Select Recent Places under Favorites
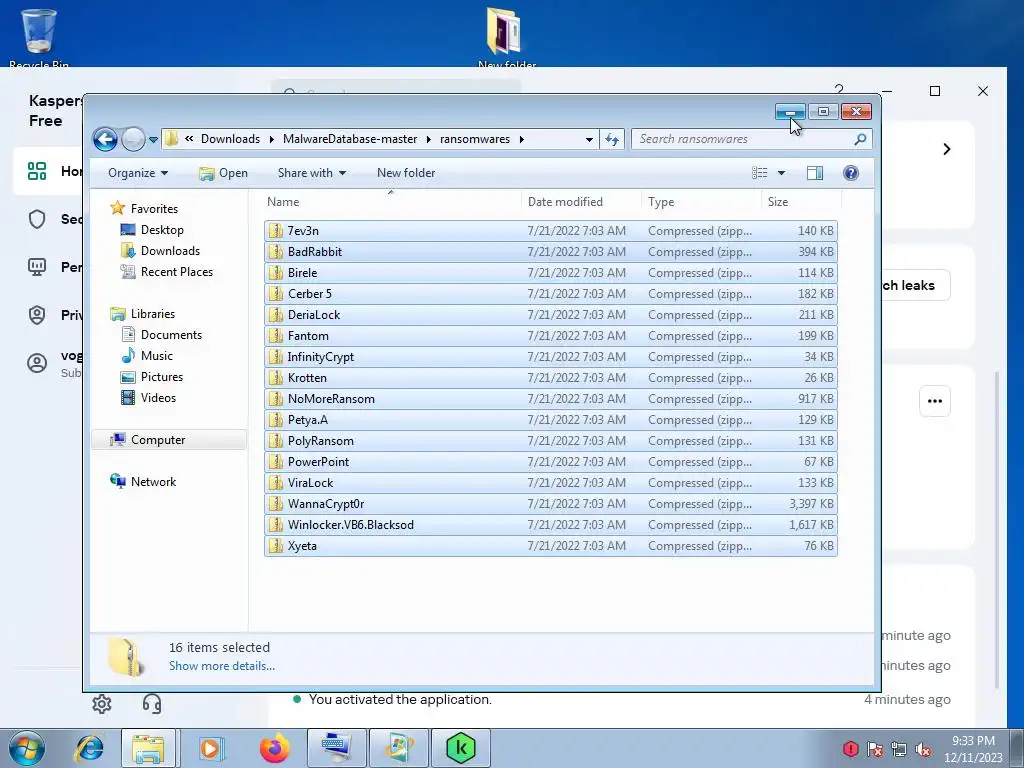Screen dimensions: 1024x768 click(x=176, y=272)
